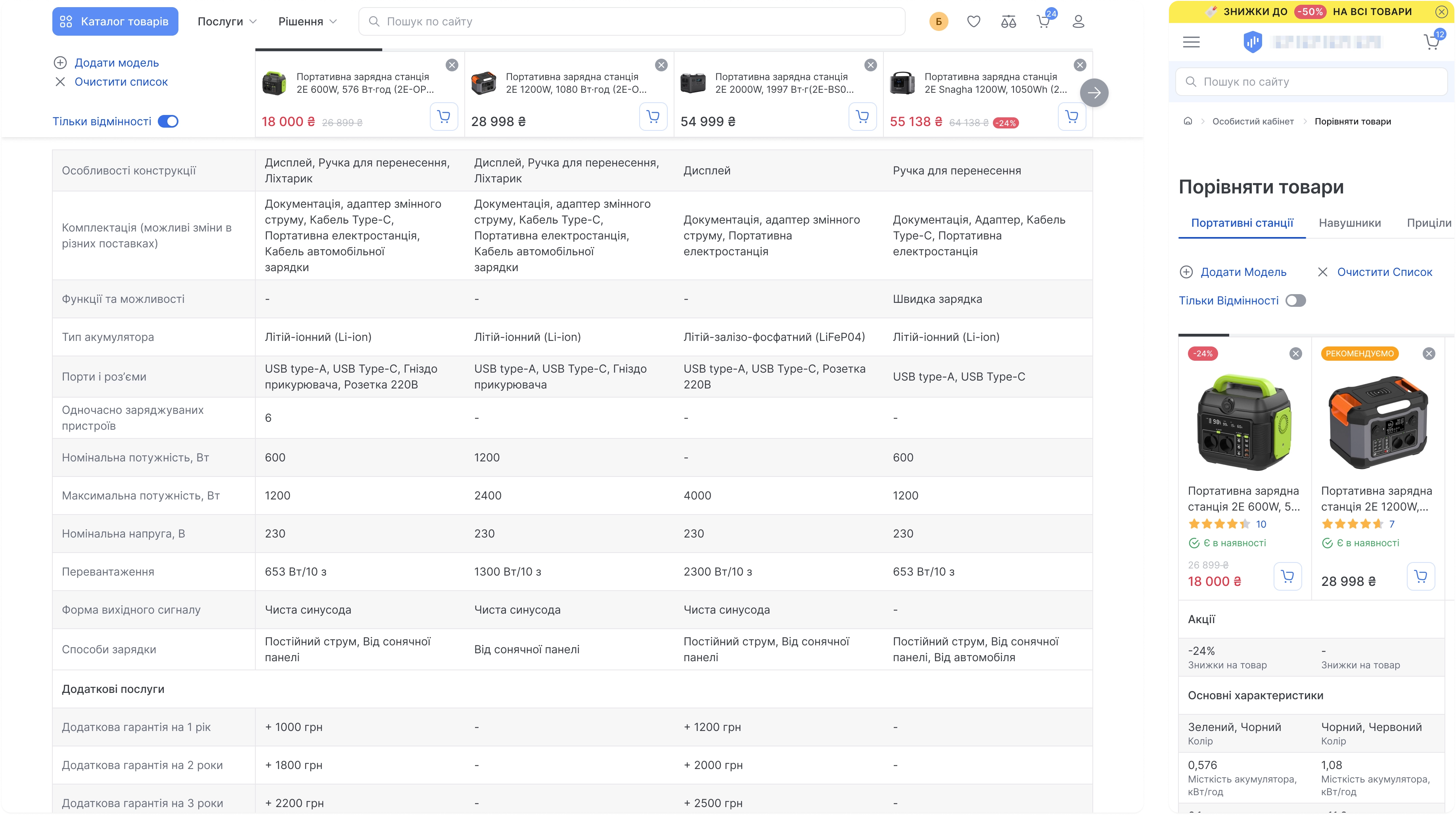
Task: Open the comparison scales icon
Action: [1008, 21]
